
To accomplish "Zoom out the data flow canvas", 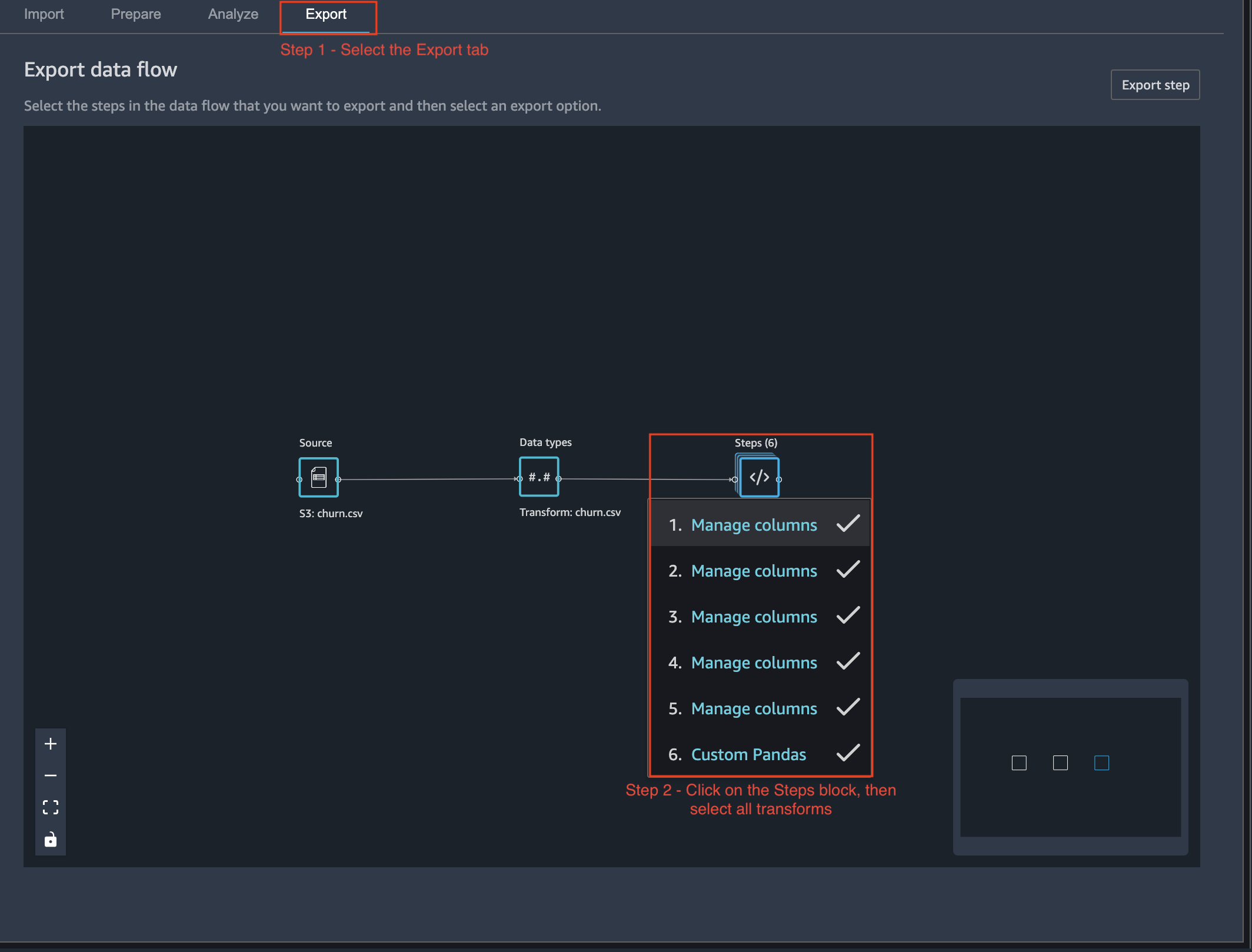I will point(51,775).
